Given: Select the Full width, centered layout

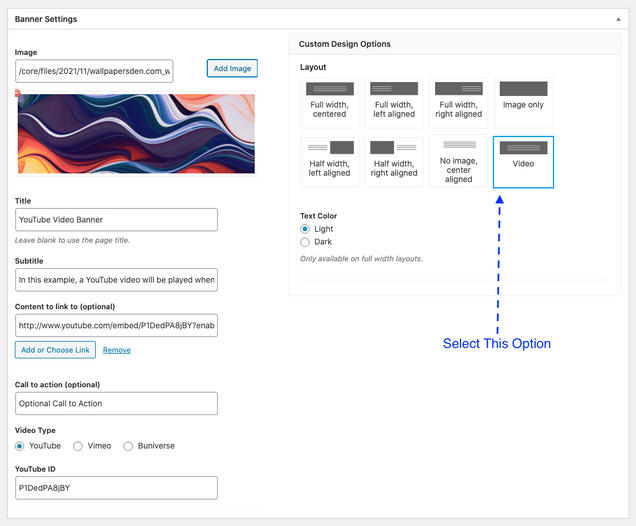Looking at the screenshot, I should pos(329,103).
